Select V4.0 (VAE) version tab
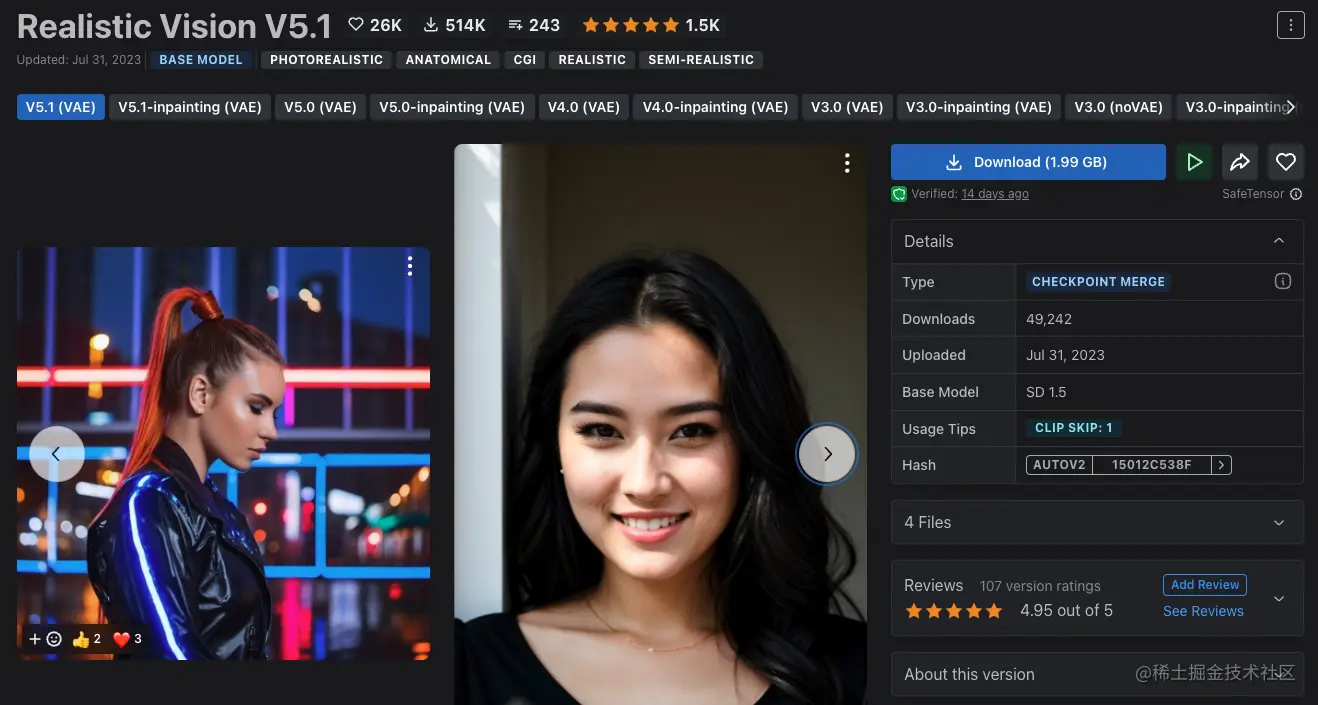Image resolution: width=1318 pixels, height=705 pixels. point(583,107)
